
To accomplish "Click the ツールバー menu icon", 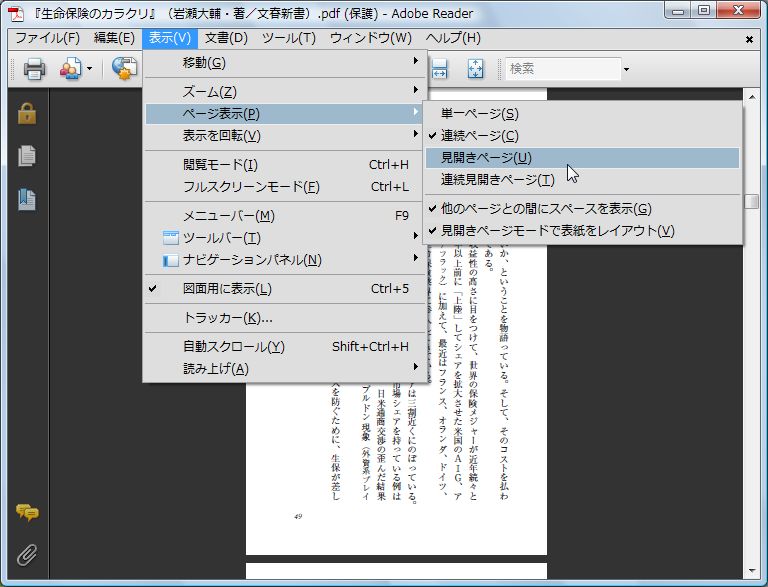I will coord(170,238).
